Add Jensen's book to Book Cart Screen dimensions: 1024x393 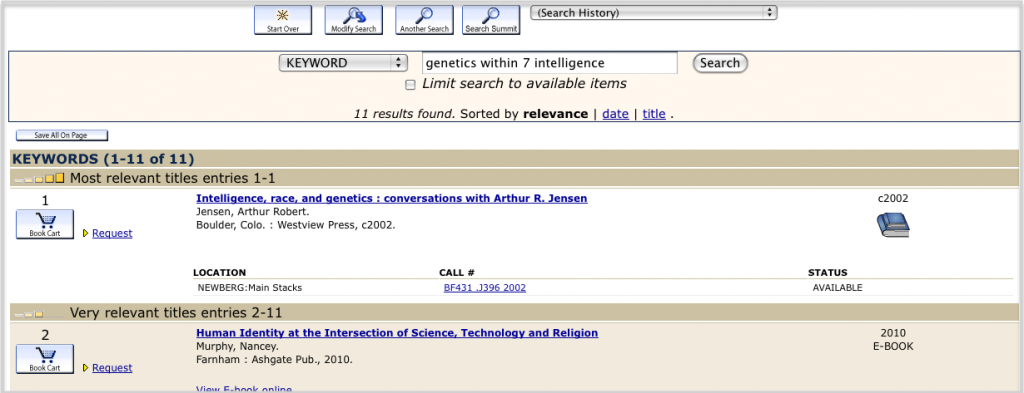click(x=45, y=225)
